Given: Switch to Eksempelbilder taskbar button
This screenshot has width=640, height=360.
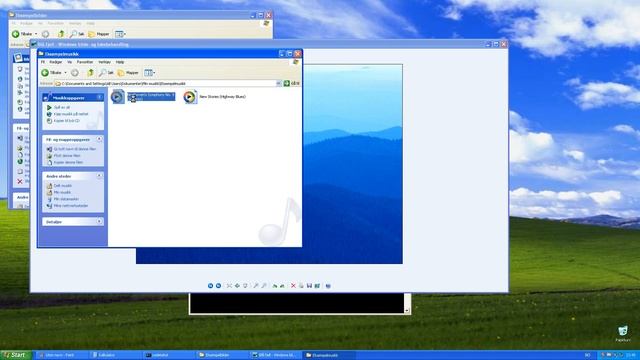Looking at the screenshot, I should click(x=222, y=355).
